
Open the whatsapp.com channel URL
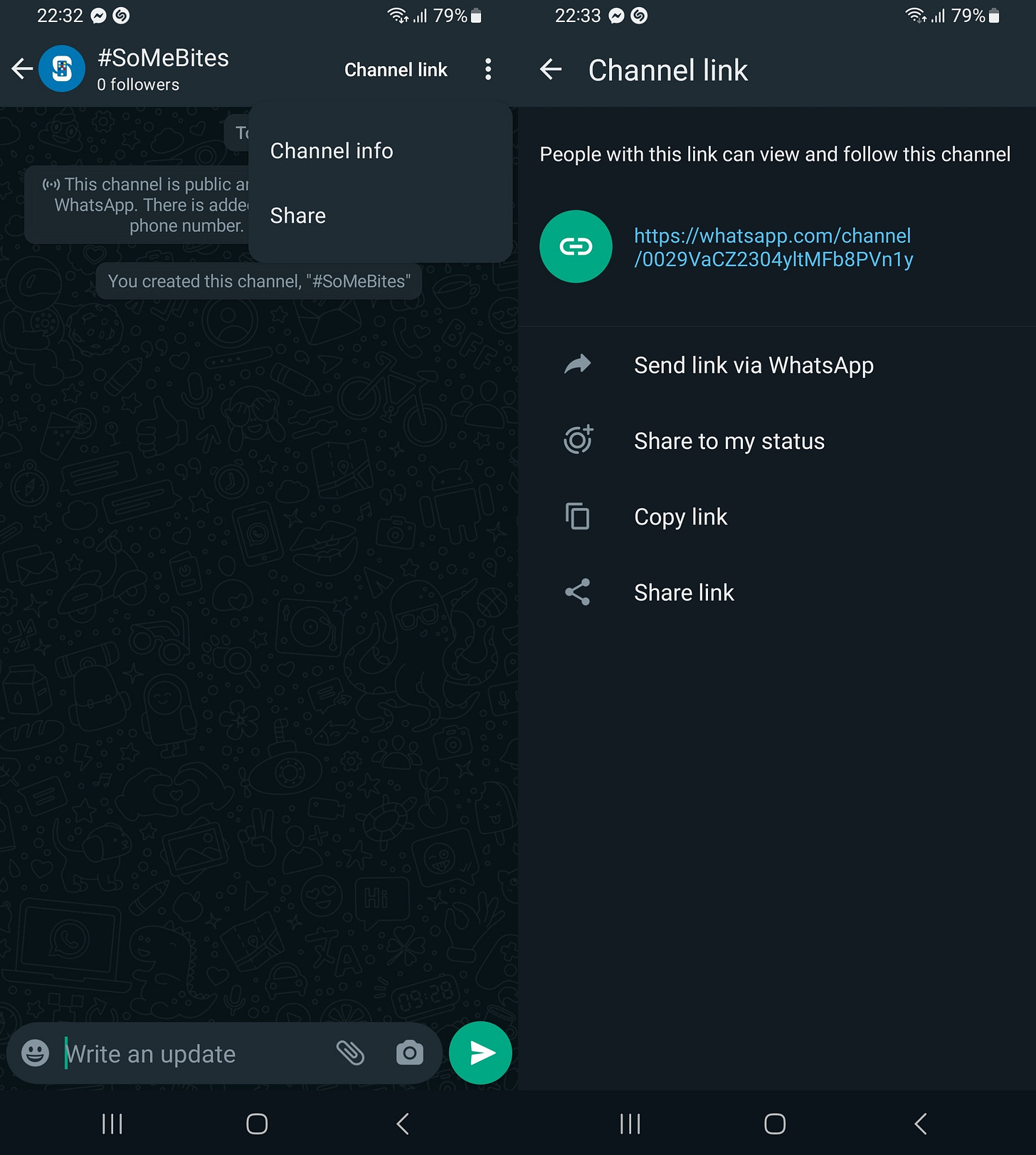(x=773, y=247)
